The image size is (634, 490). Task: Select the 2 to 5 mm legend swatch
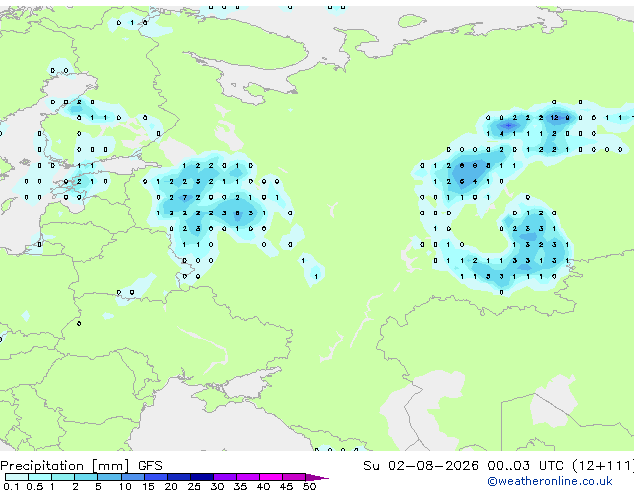(x=86, y=477)
